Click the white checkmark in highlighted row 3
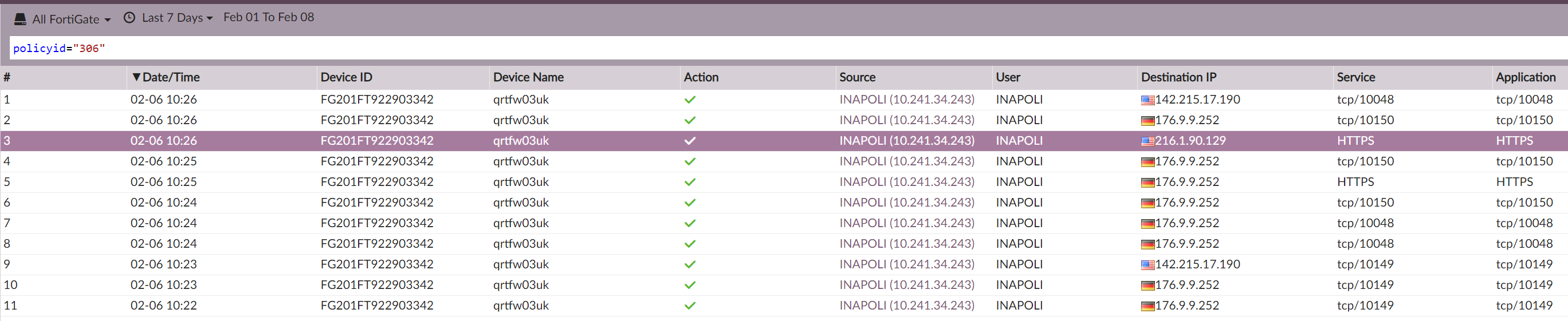The width and height of the screenshot is (1568, 321). (690, 141)
